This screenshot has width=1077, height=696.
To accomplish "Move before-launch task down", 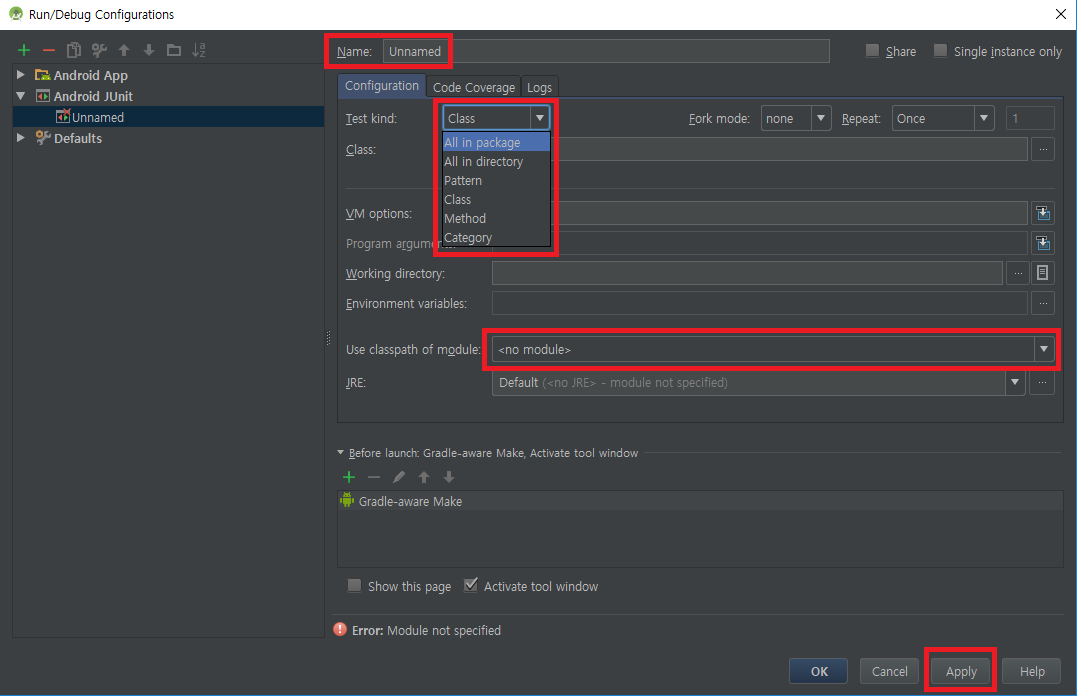I will click(x=449, y=477).
